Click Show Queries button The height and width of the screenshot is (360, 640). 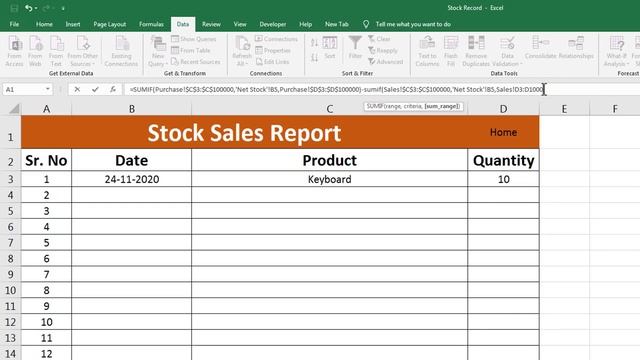[x=193, y=39]
